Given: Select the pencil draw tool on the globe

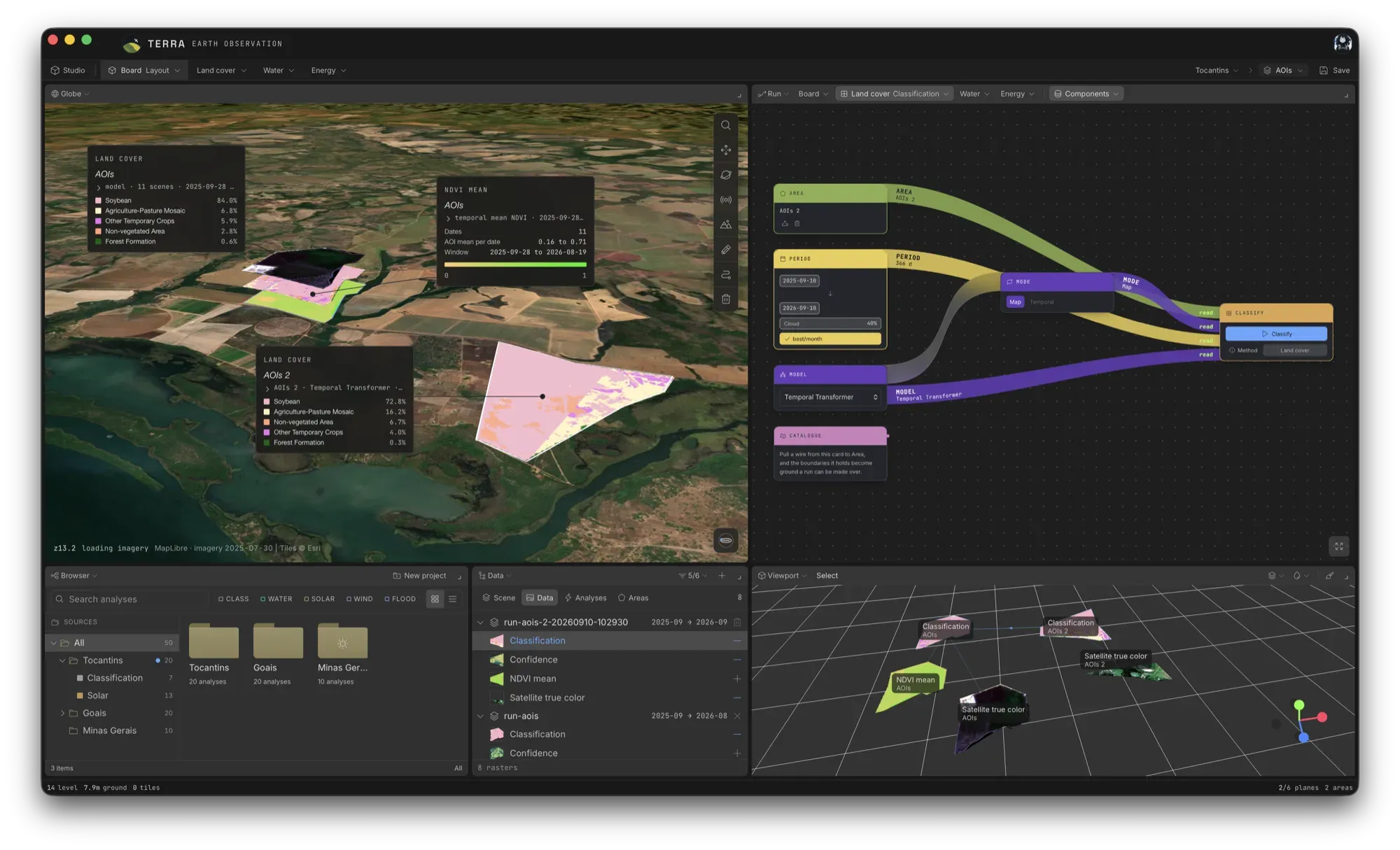Looking at the screenshot, I should [726, 250].
